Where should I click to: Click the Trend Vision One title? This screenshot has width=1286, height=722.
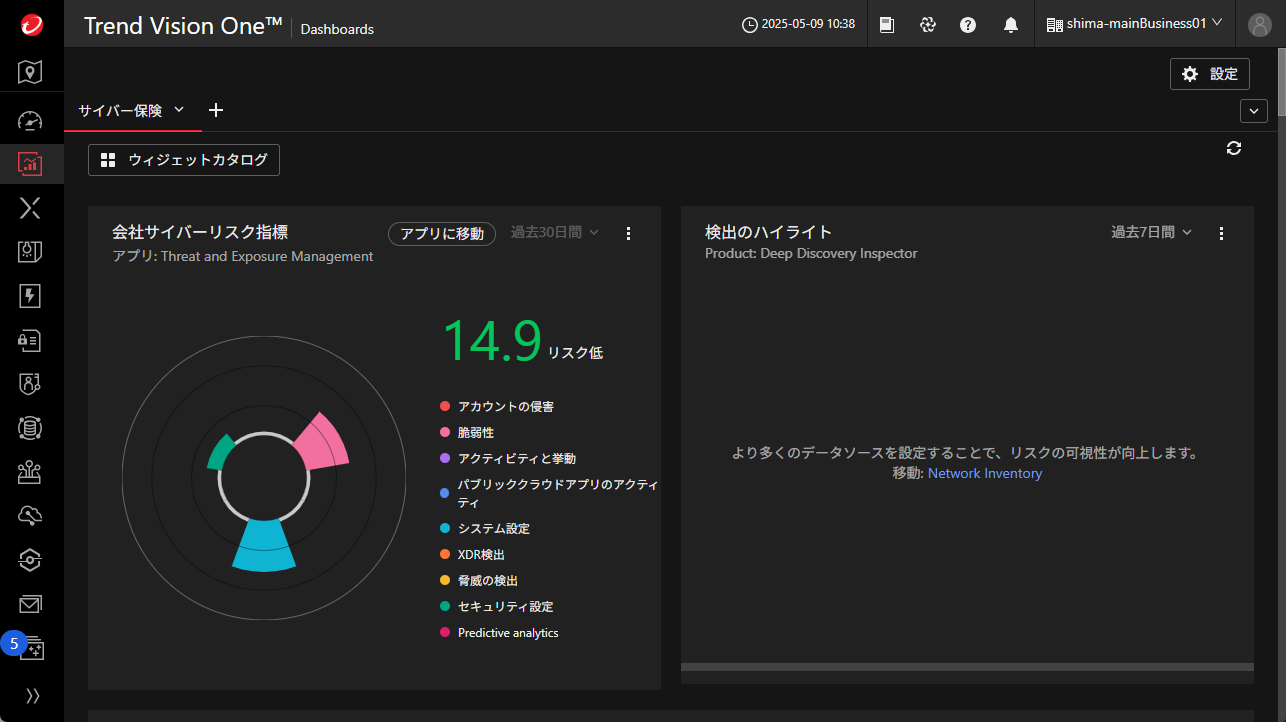pyautogui.click(x=183, y=26)
